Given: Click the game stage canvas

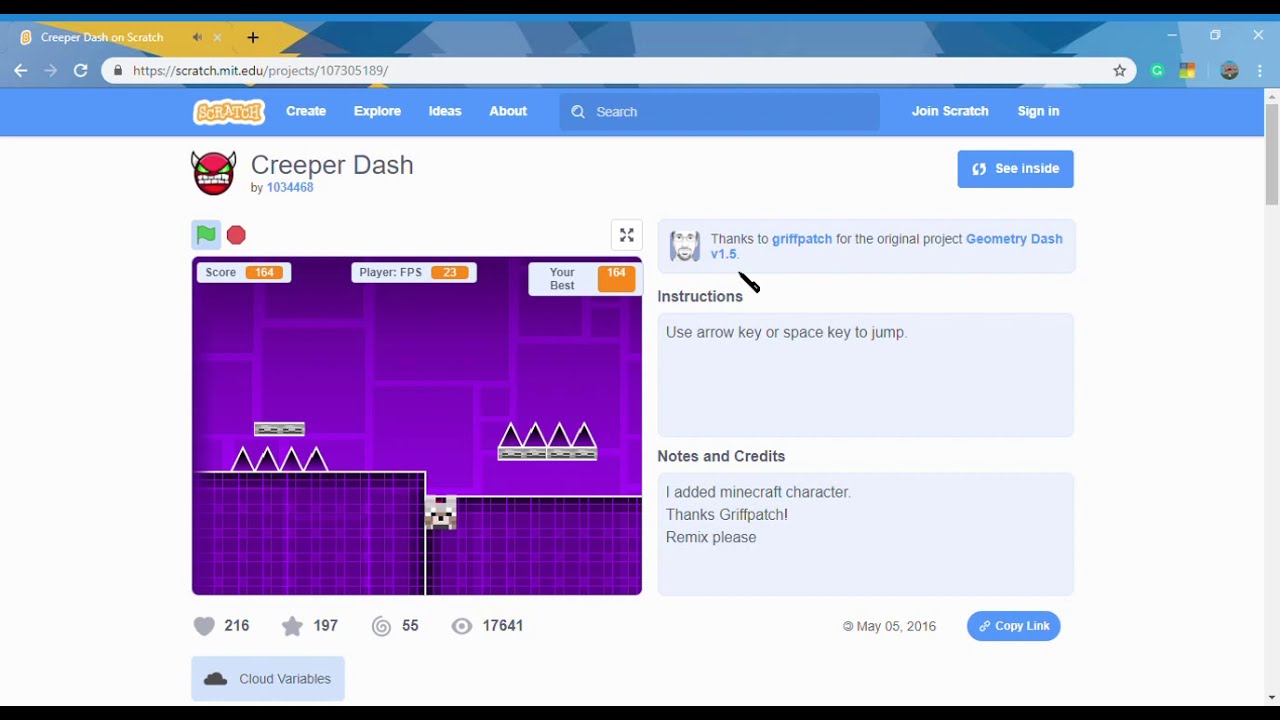Looking at the screenshot, I should [x=417, y=426].
